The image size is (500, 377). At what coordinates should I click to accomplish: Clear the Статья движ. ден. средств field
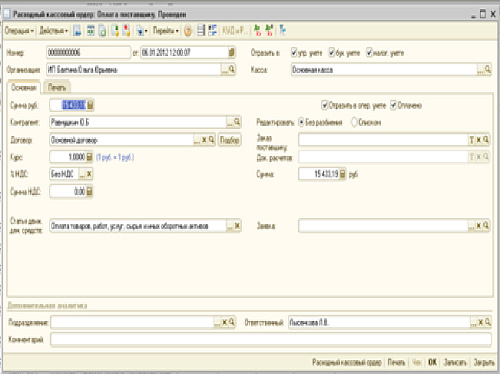[x=237, y=226]
